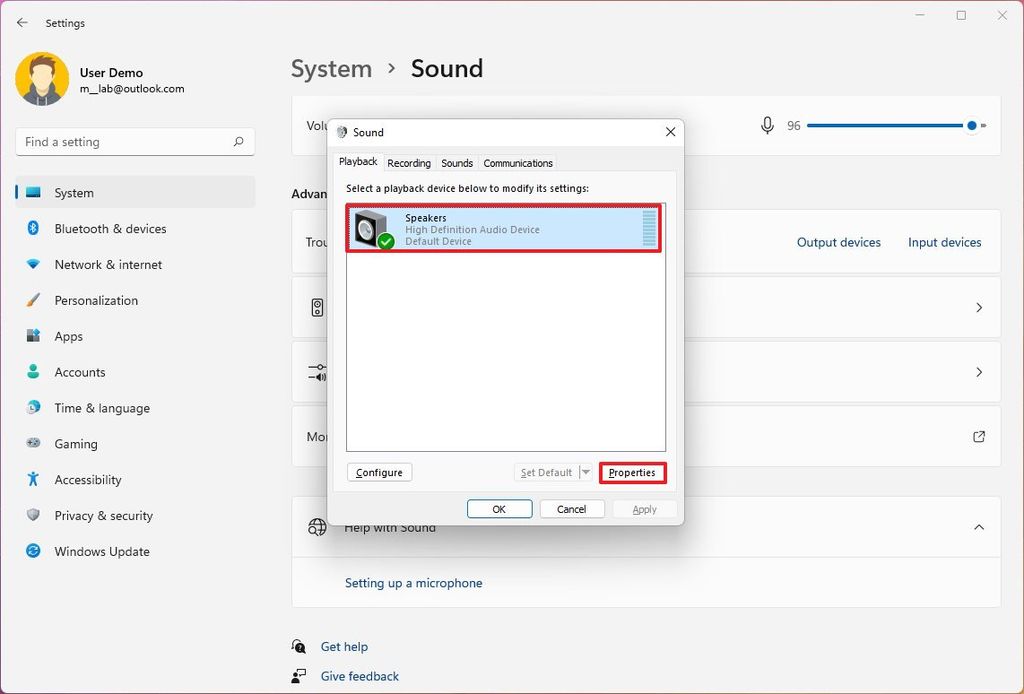Select the Speakers playback device entry
The height and width of the screenshot is (694, 1024).
(x=505, y=228)
